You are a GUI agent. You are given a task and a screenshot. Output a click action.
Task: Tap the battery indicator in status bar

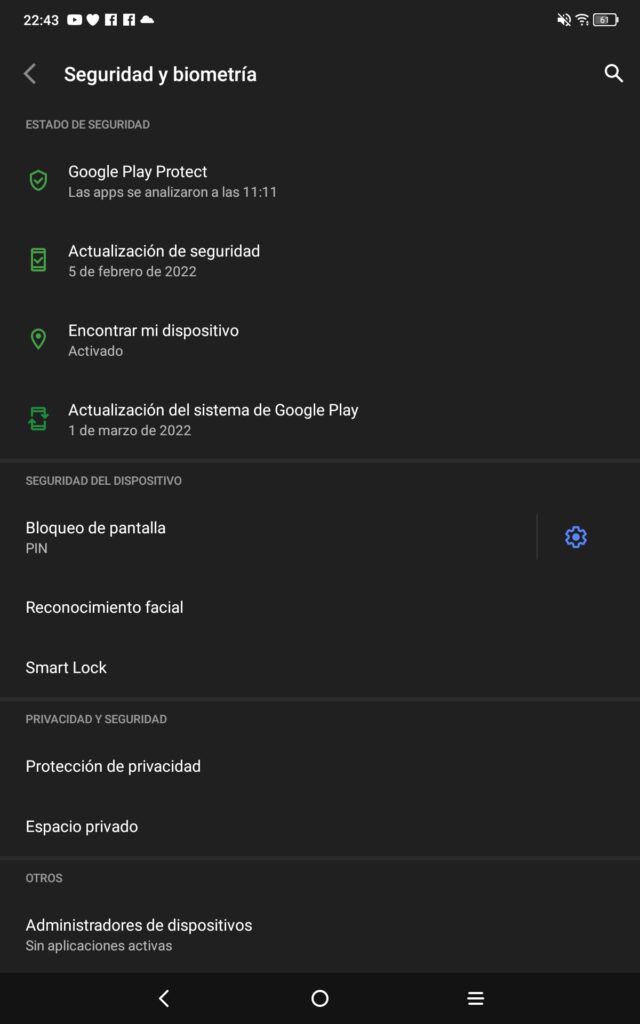tap(605, 20)
